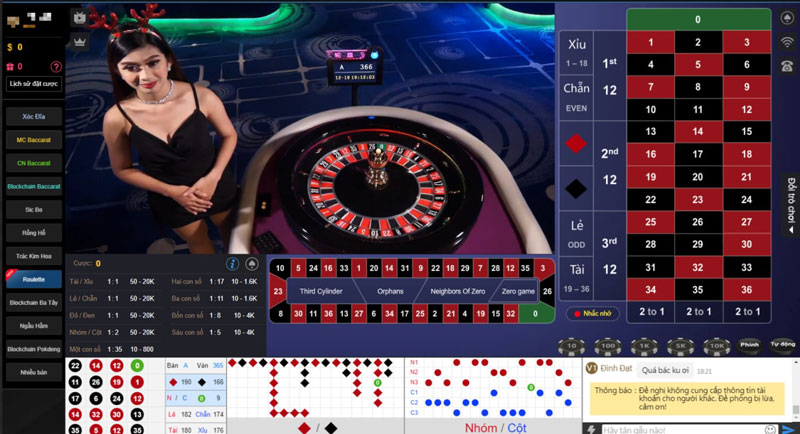800x434 pixels.
Task: Open the Nhiều bàn multi-table view
Action: [34, 372]
